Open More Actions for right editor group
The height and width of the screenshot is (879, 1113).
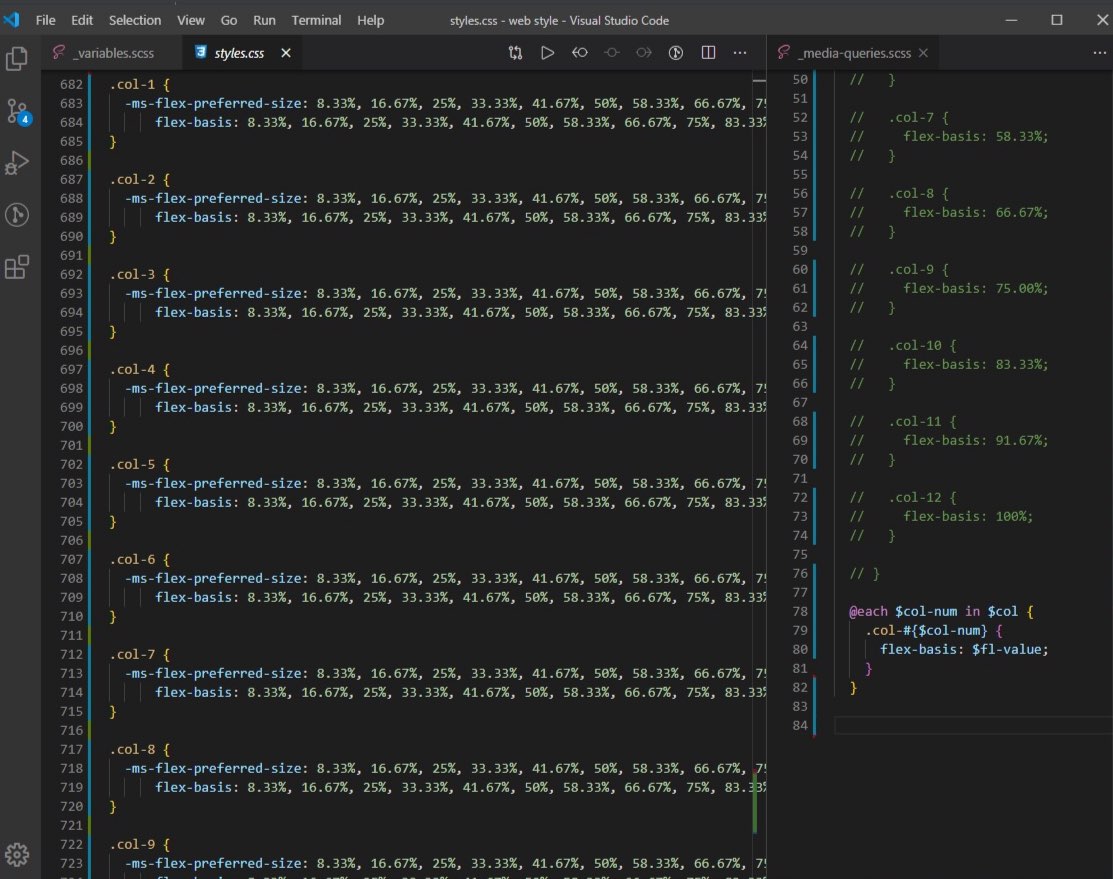point(1100,53)
